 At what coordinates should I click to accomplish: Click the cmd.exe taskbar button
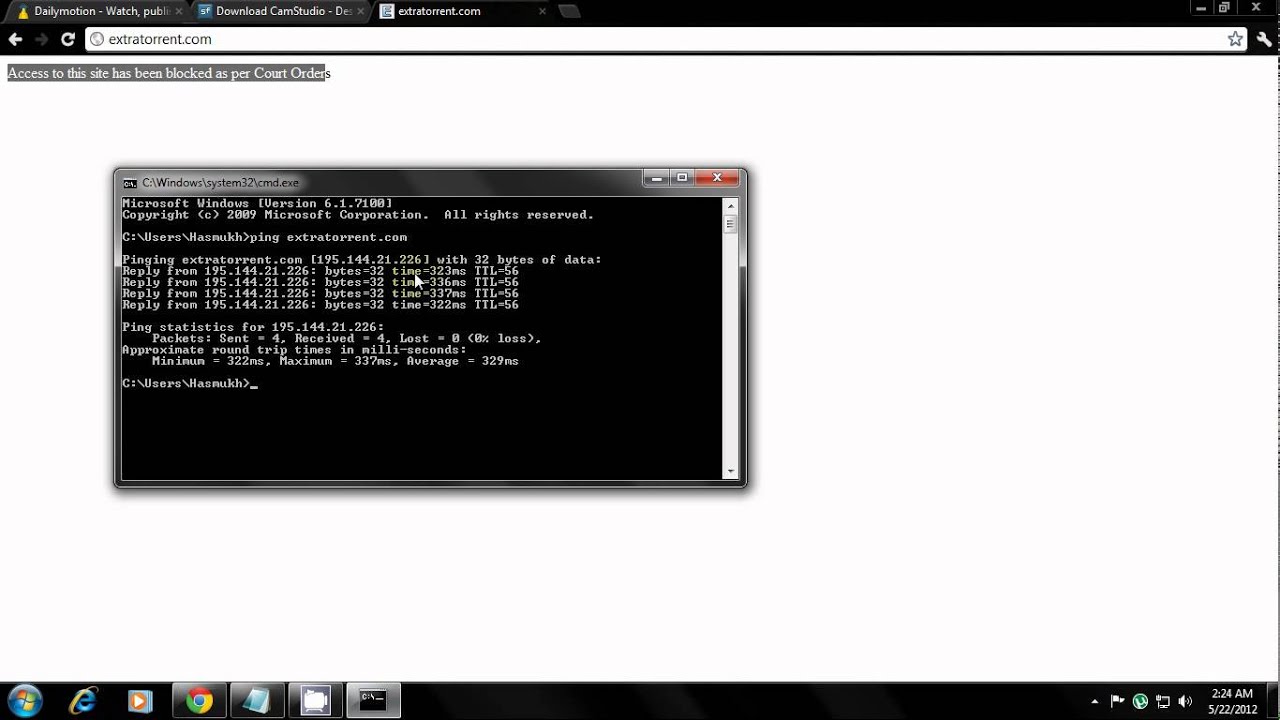[373, 701]
